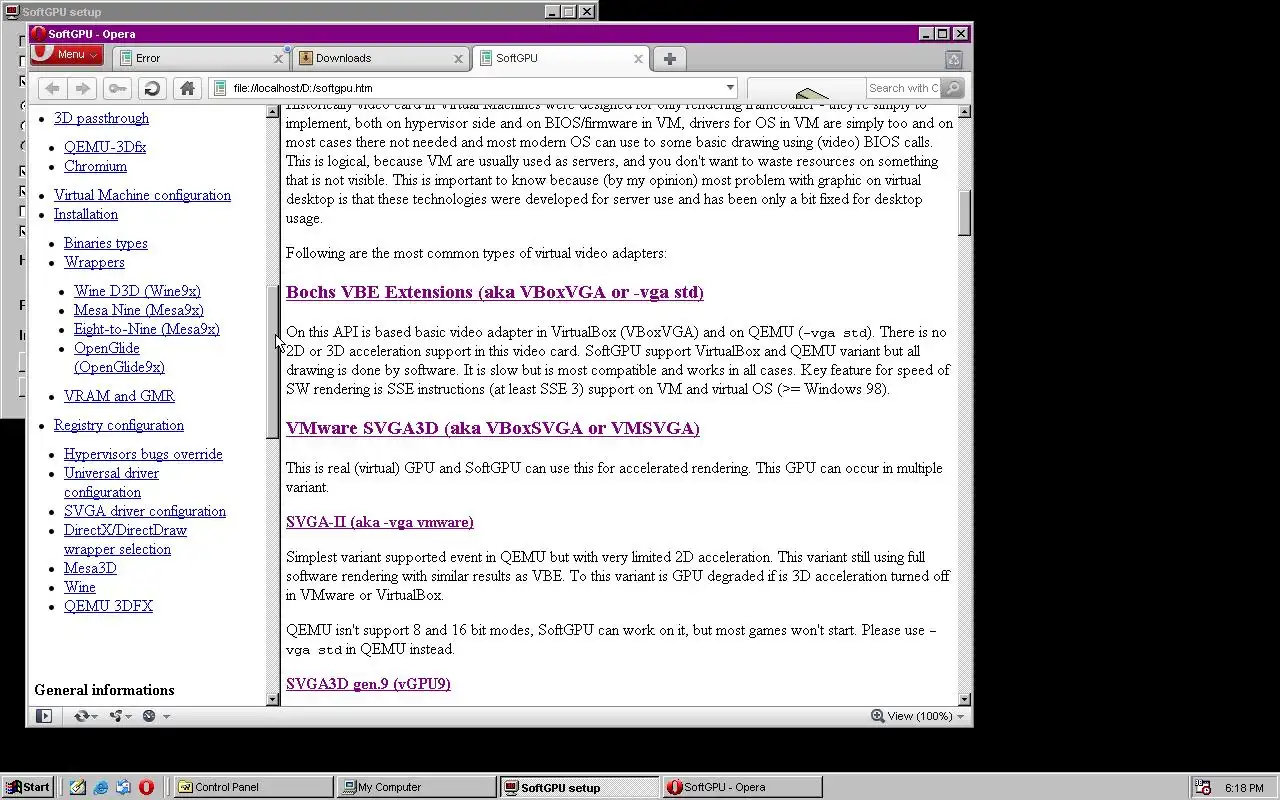Follow the 3D passthrough link

(101, 118)
